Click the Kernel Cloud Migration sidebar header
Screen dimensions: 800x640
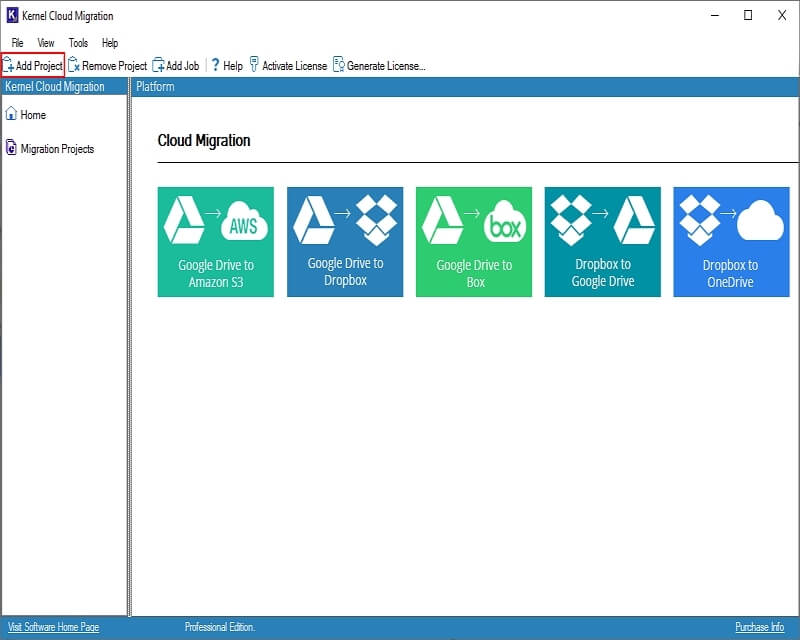pos(64,87)
